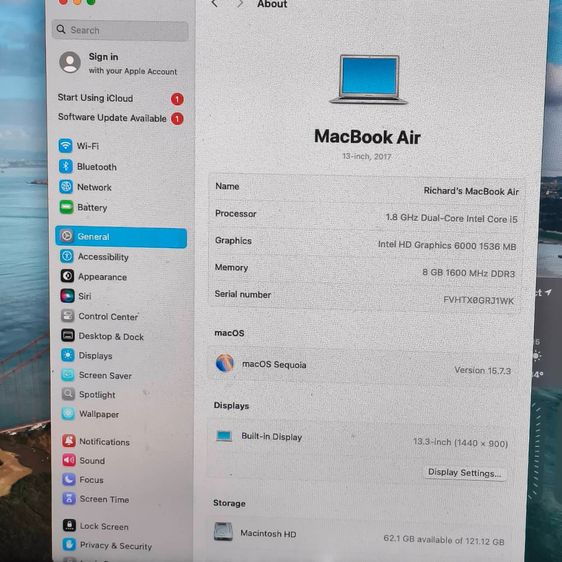Click the red badge beside Software Update
Image resolution: width=562 pixels, height=562 pixels.
[x=177, y=119]
